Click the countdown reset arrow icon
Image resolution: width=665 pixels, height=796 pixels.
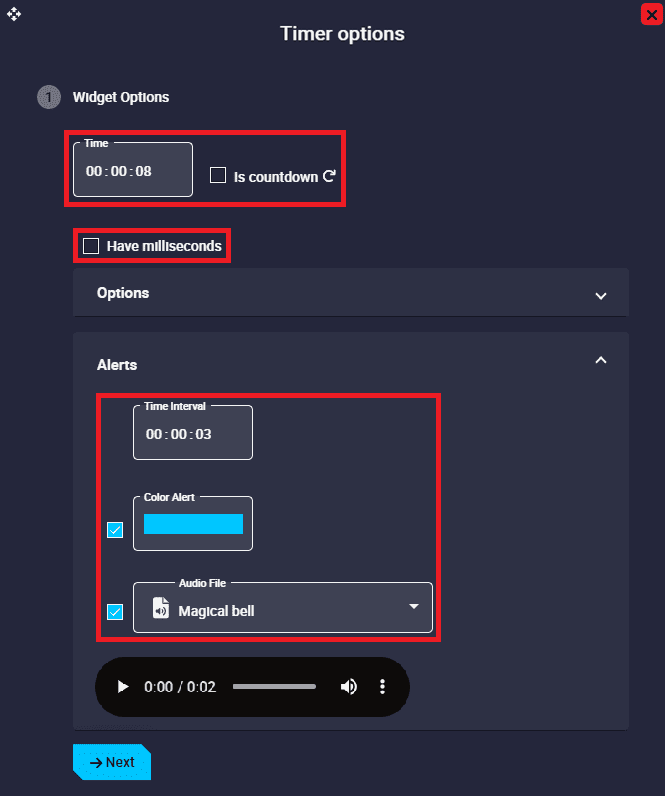tap(329, 176)
